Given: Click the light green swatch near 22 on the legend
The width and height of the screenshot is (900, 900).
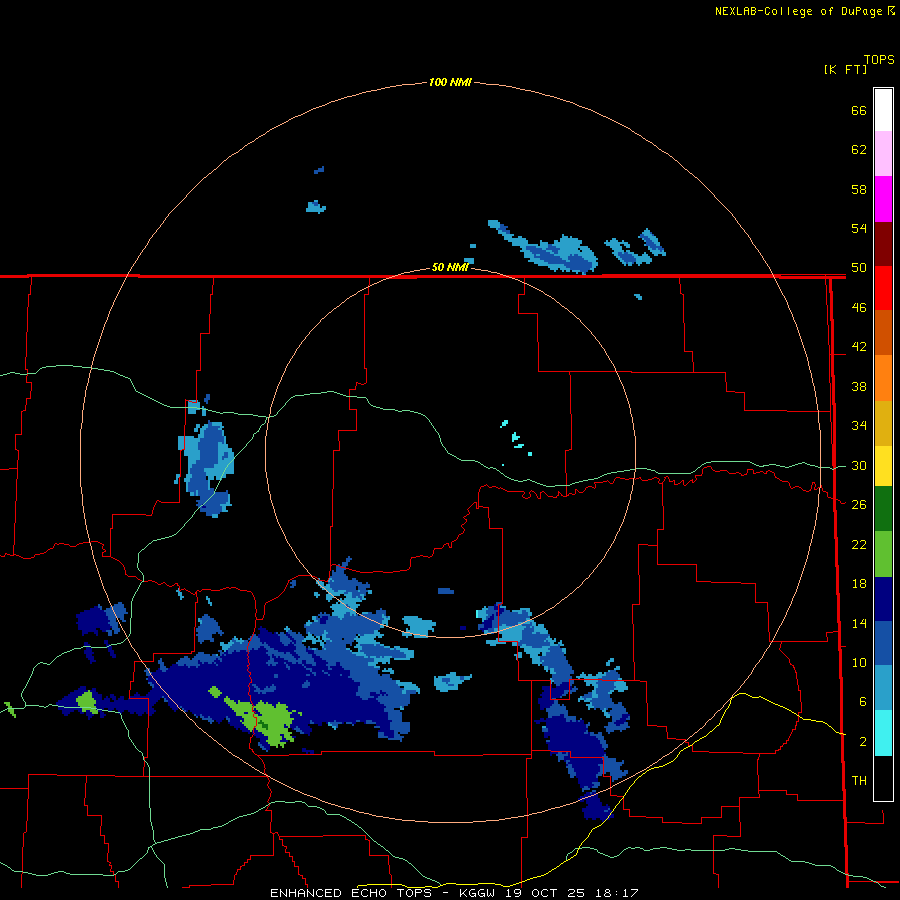Looking at the screenshot, I should click(883, 554).
